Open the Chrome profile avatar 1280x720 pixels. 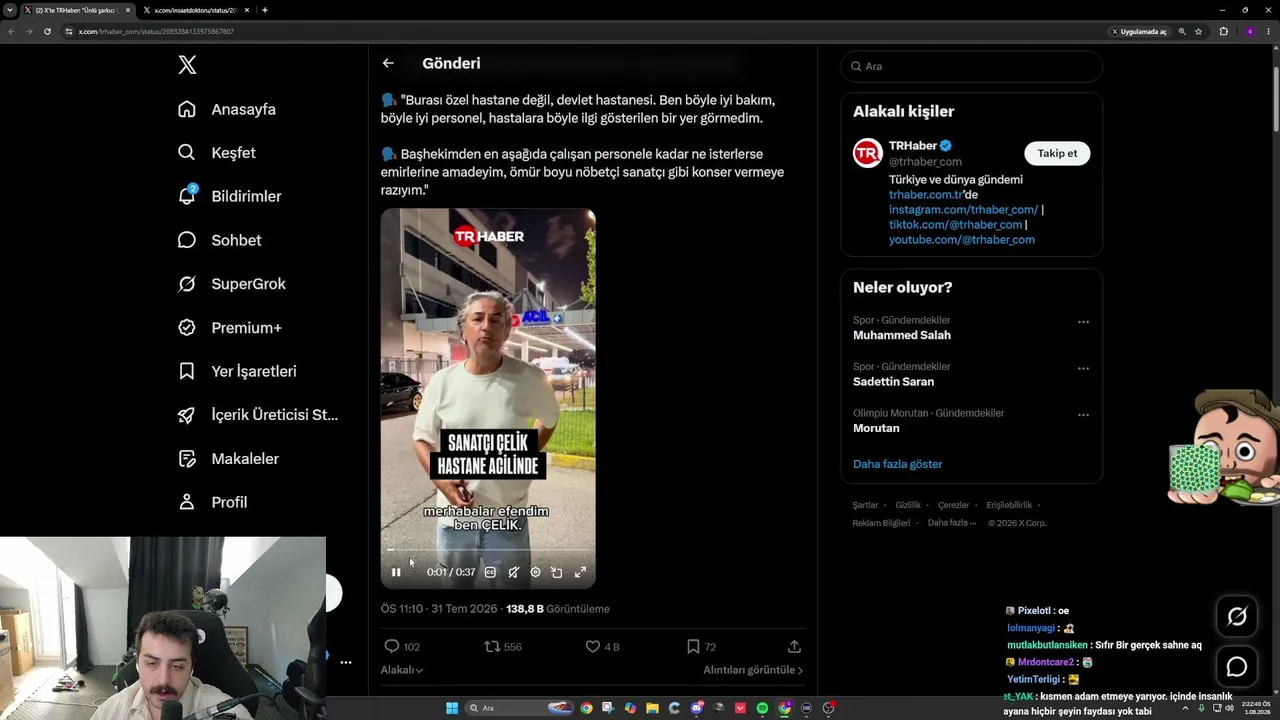coord(1250,31)
